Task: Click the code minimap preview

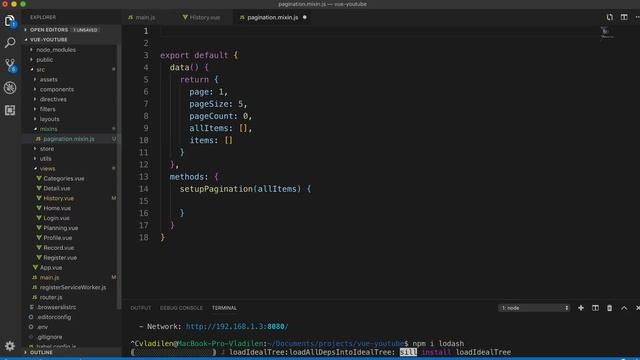Action: [x=607, y=32]
